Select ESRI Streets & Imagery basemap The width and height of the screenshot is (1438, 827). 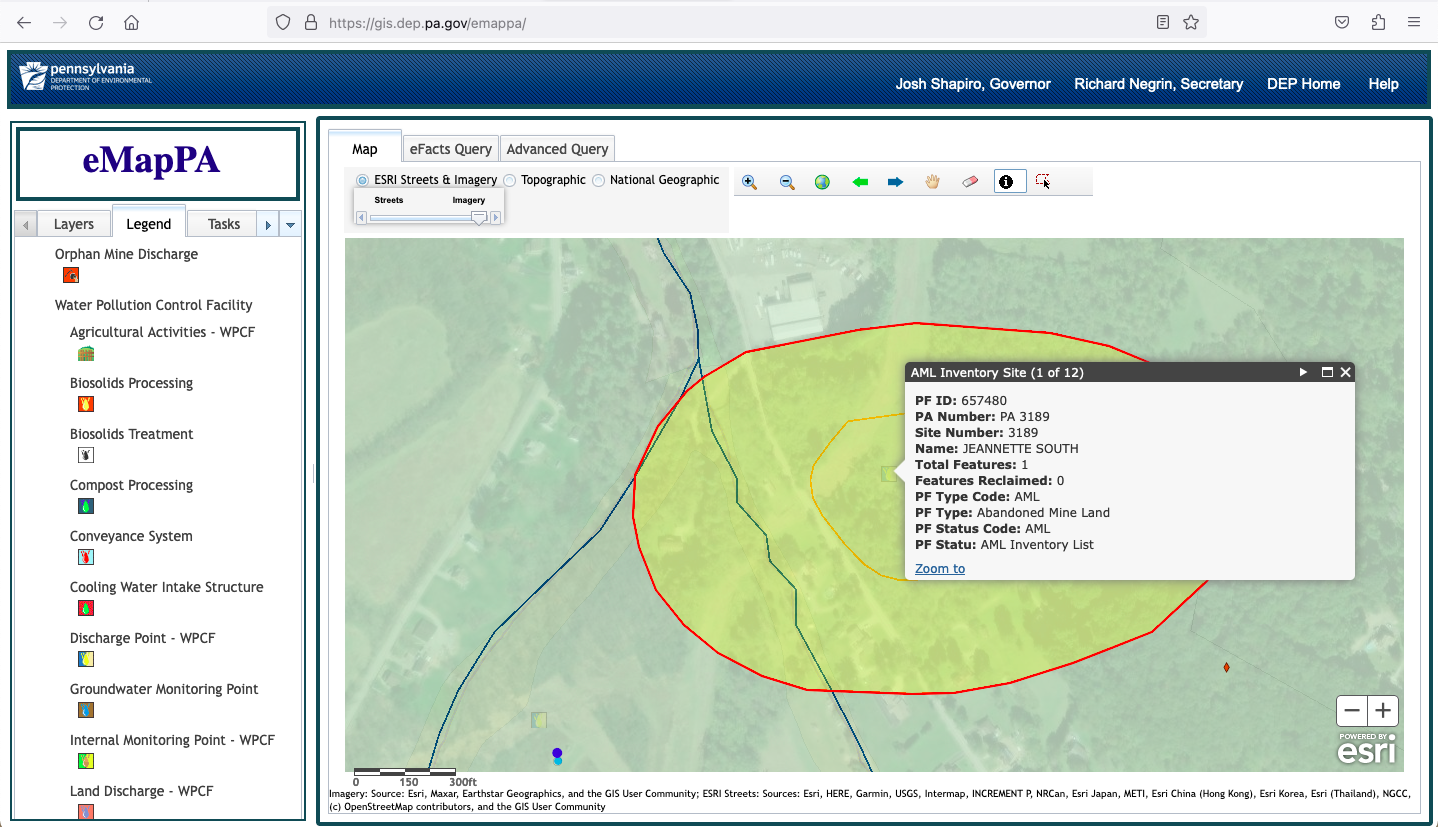pos(362,180)
